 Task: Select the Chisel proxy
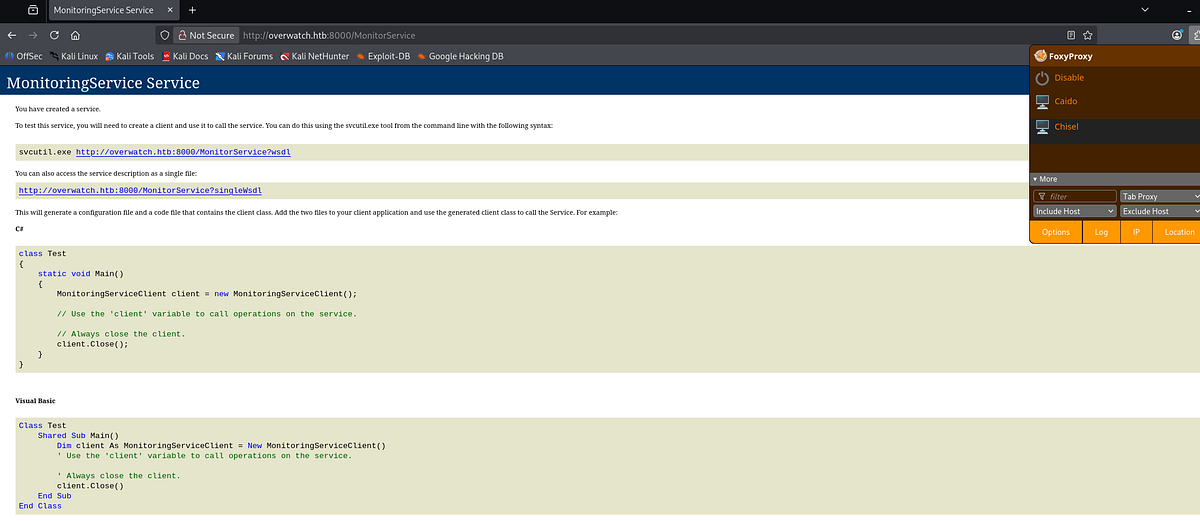[1114, 127]
